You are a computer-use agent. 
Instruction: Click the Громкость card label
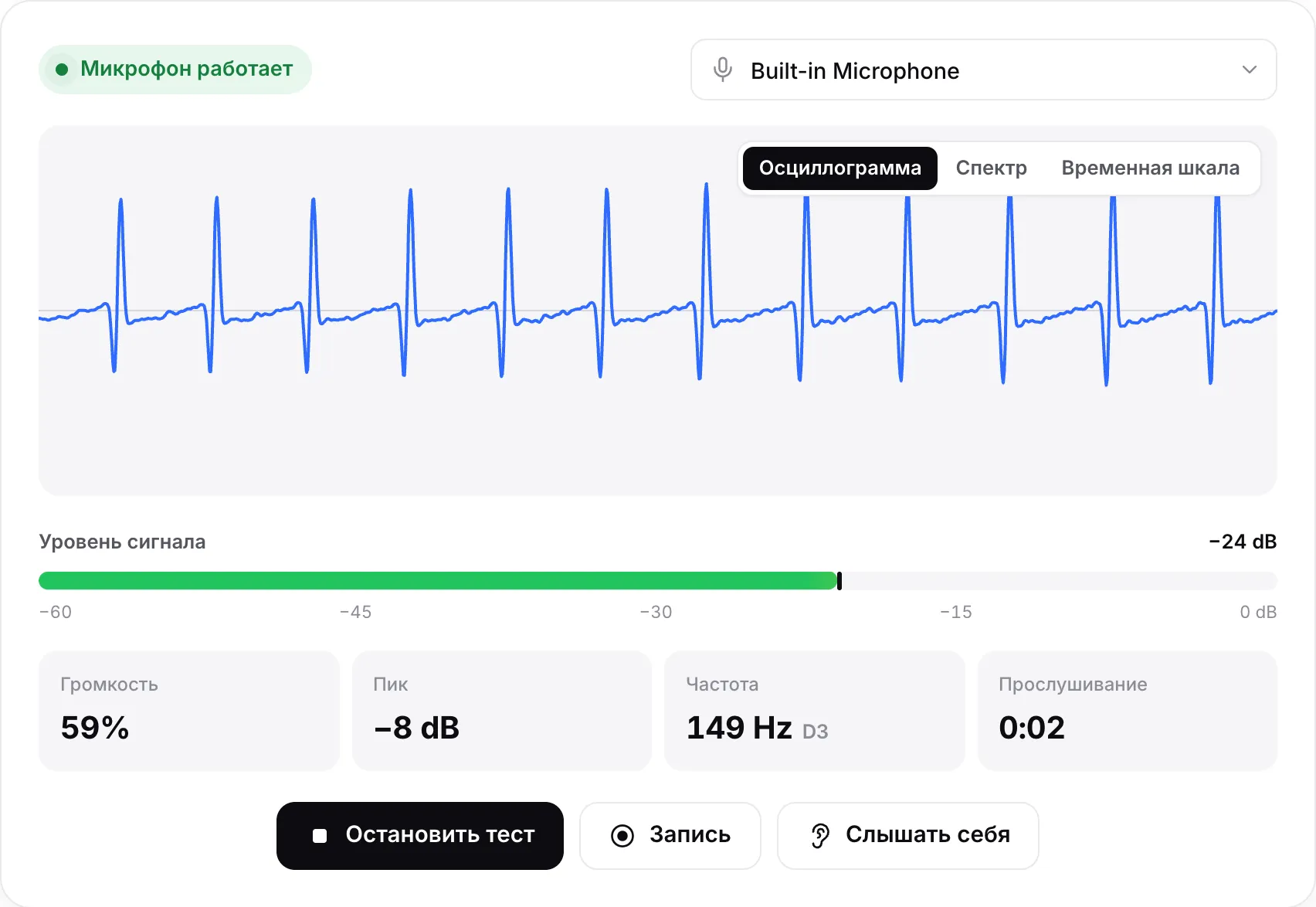[x=109, y=684]
